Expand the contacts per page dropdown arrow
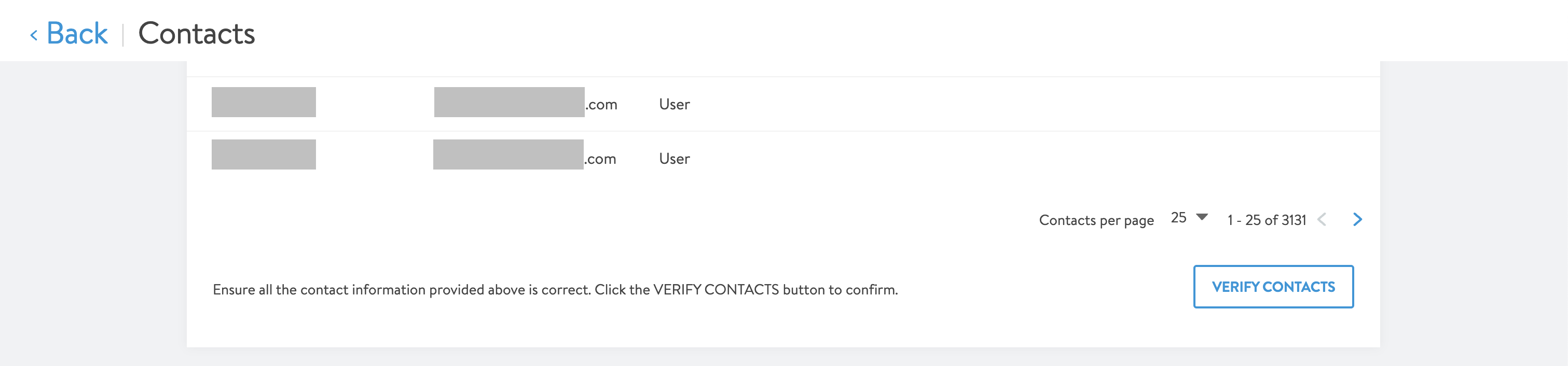 click(1202, 217)
